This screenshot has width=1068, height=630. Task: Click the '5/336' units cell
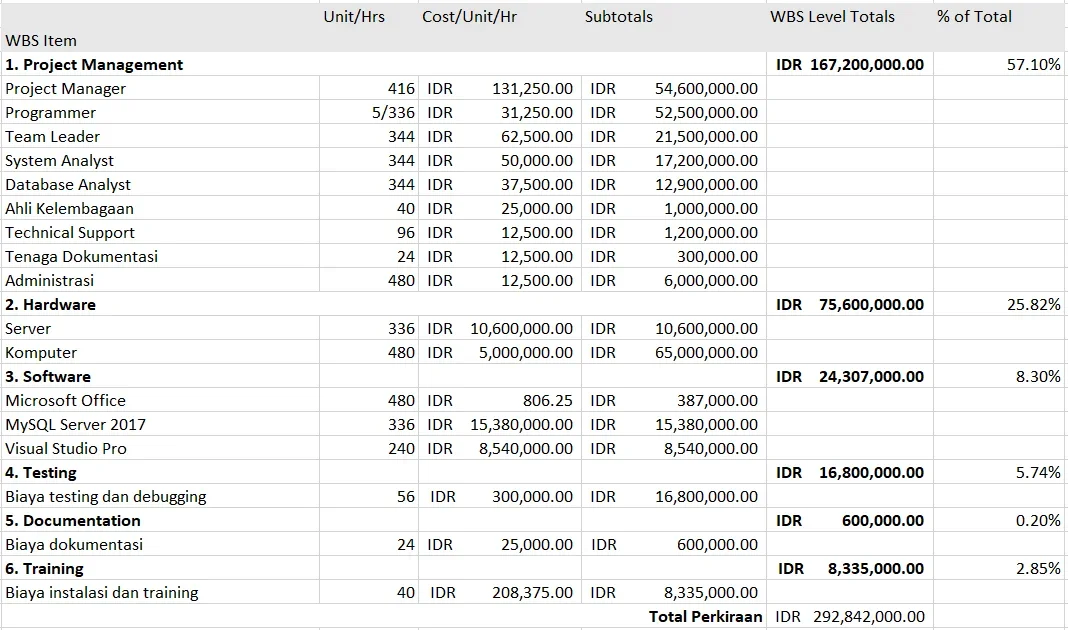(x=393, y=112)
